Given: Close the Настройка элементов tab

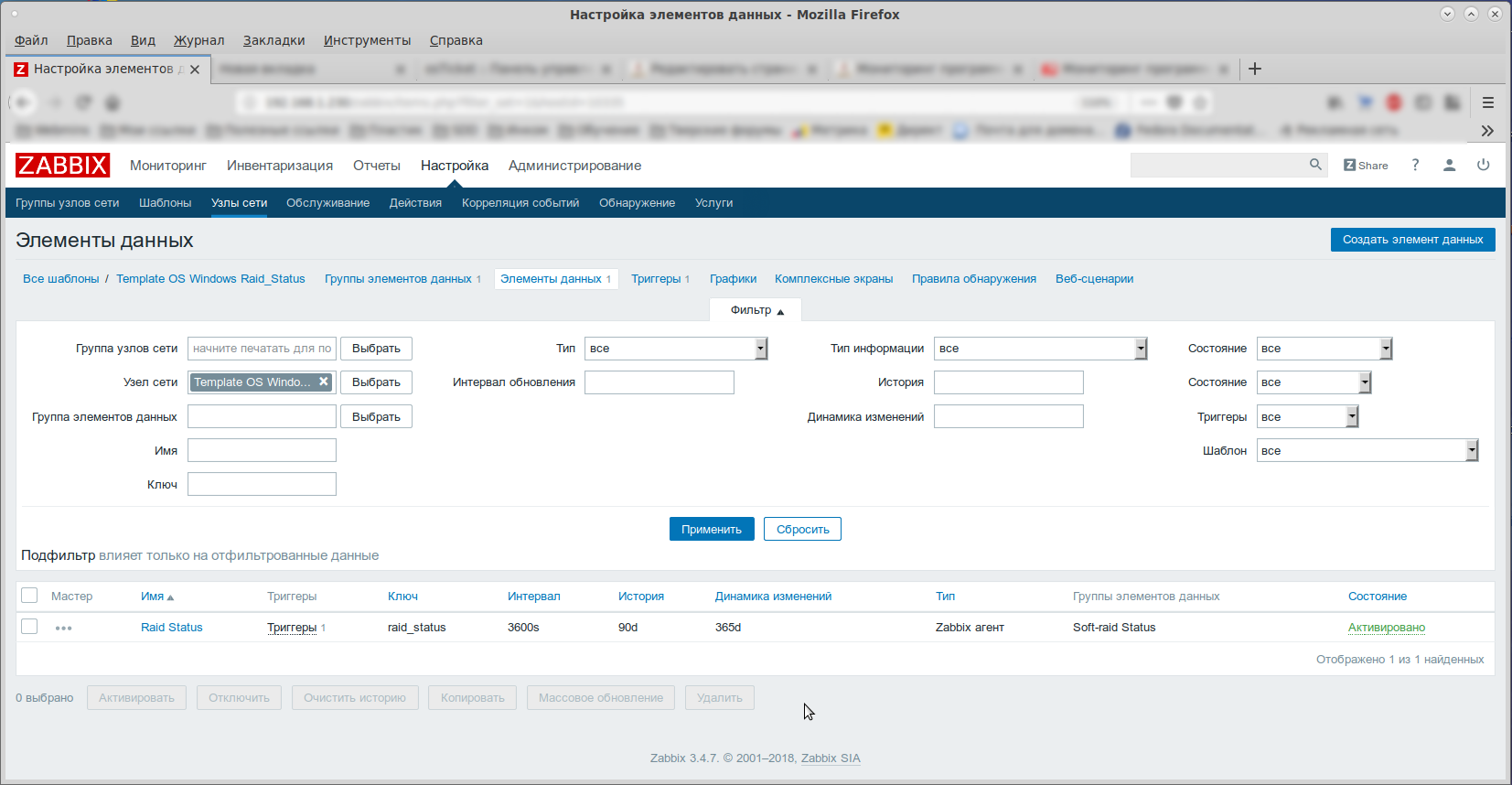Looking at the screenshot, I should click(x=195, y=70).
